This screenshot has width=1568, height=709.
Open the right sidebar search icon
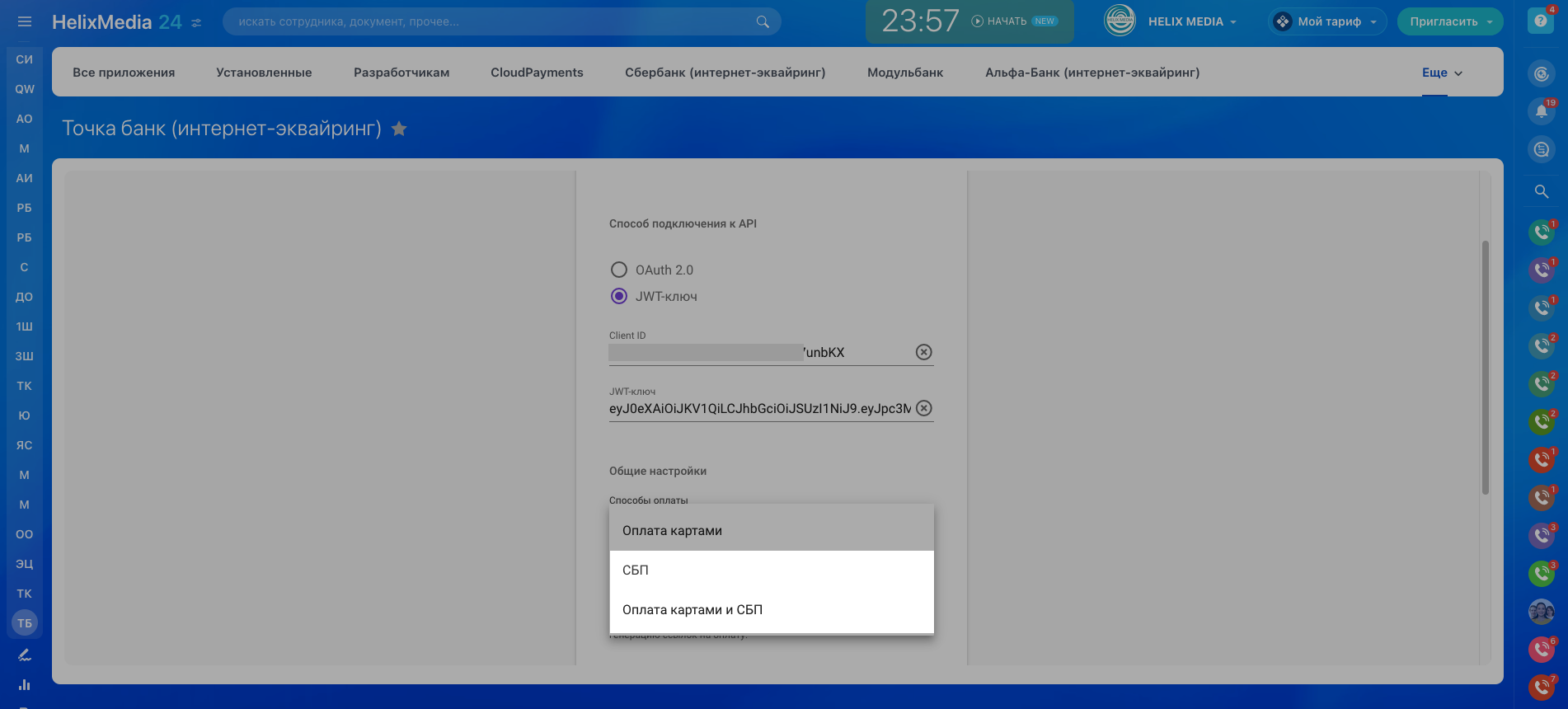click(x=1541, y=191)
